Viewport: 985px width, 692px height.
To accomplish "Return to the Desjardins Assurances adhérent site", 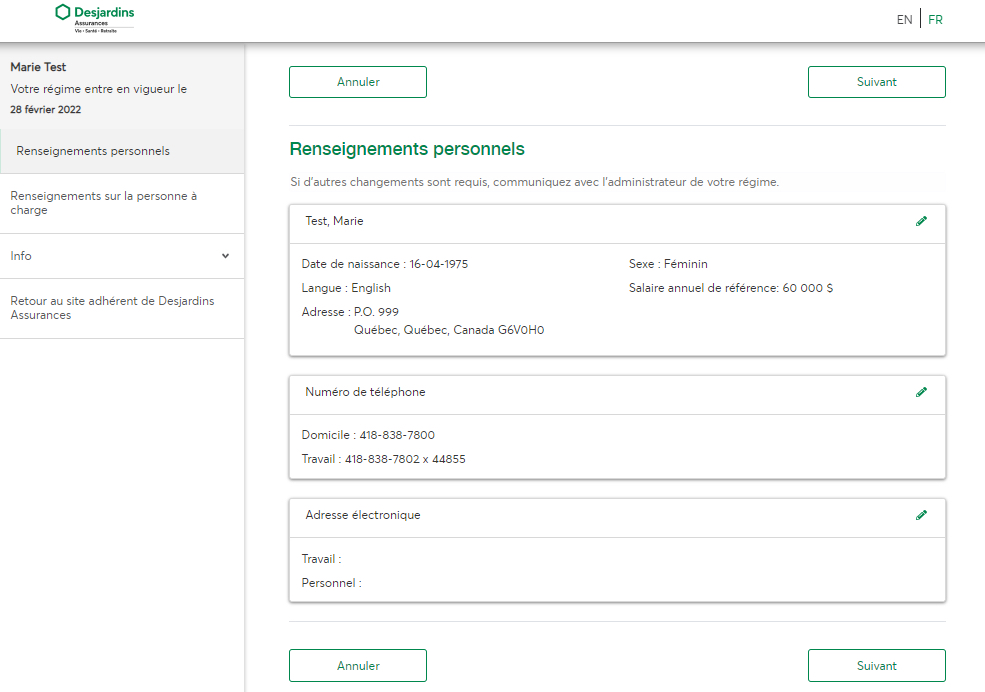I will point(112,308).
